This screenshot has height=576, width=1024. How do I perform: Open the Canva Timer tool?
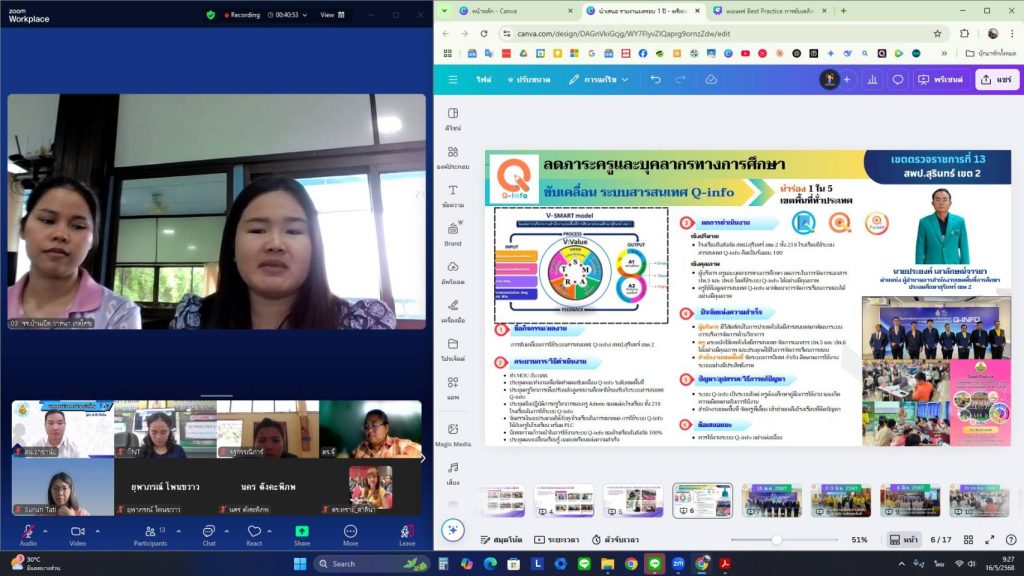coord(615,540)
